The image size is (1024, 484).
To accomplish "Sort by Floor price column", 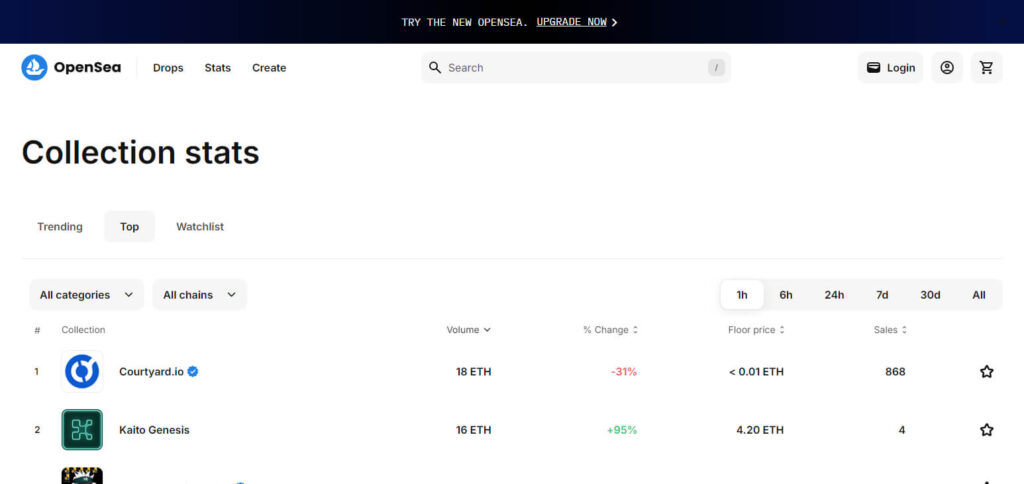I will click(756, 330).
